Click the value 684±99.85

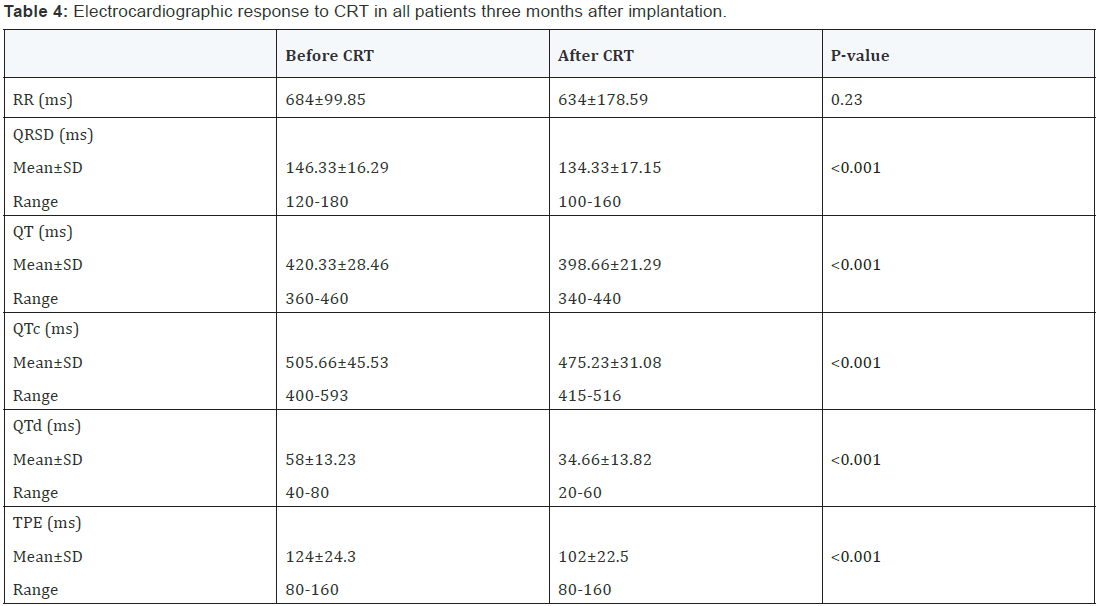pos(326,99)
